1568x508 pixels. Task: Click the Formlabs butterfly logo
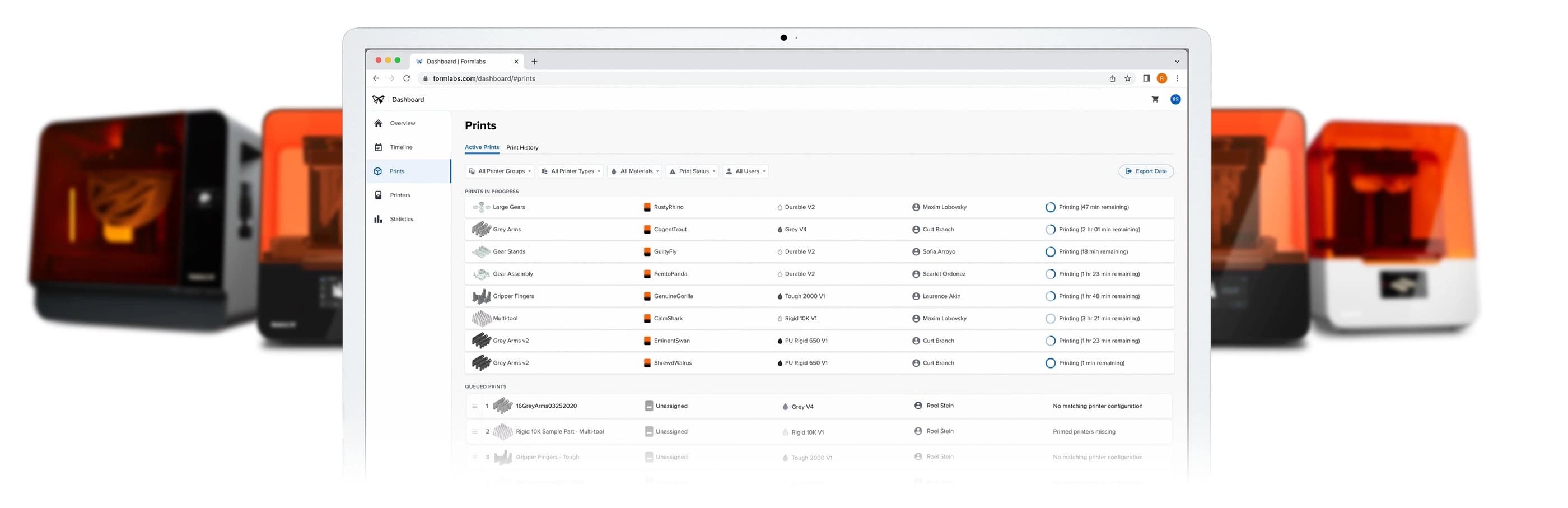click(x=378, y=99)
